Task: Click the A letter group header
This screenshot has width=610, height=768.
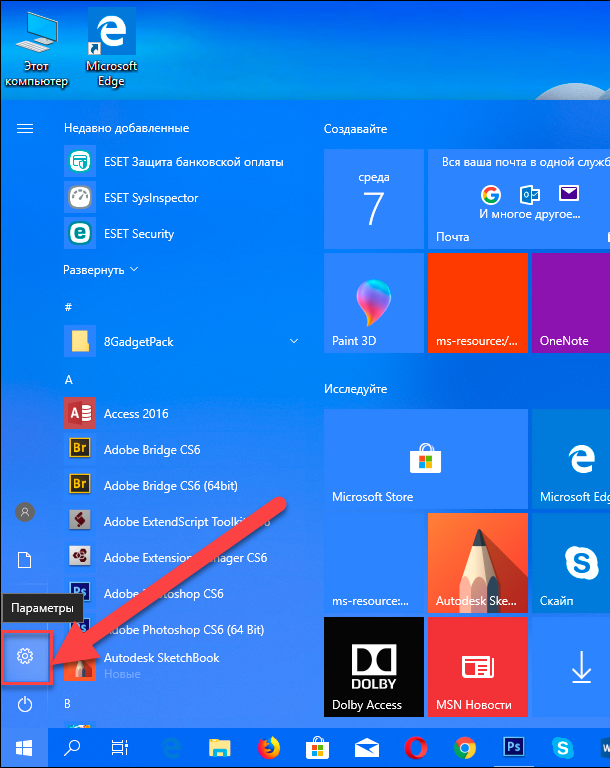Action: tap(69, 380)
